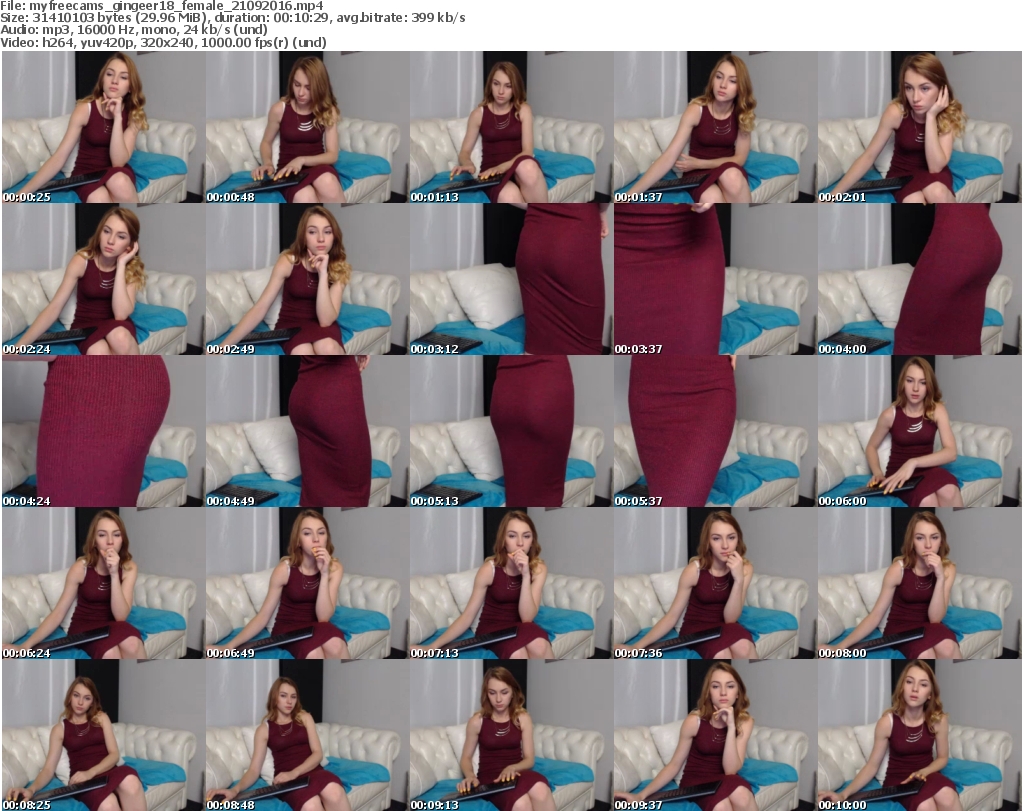This screenshot has width=1024, height=811.
Task: Click the thumbnail stamped 00:01:37
Action: (715, 127)
